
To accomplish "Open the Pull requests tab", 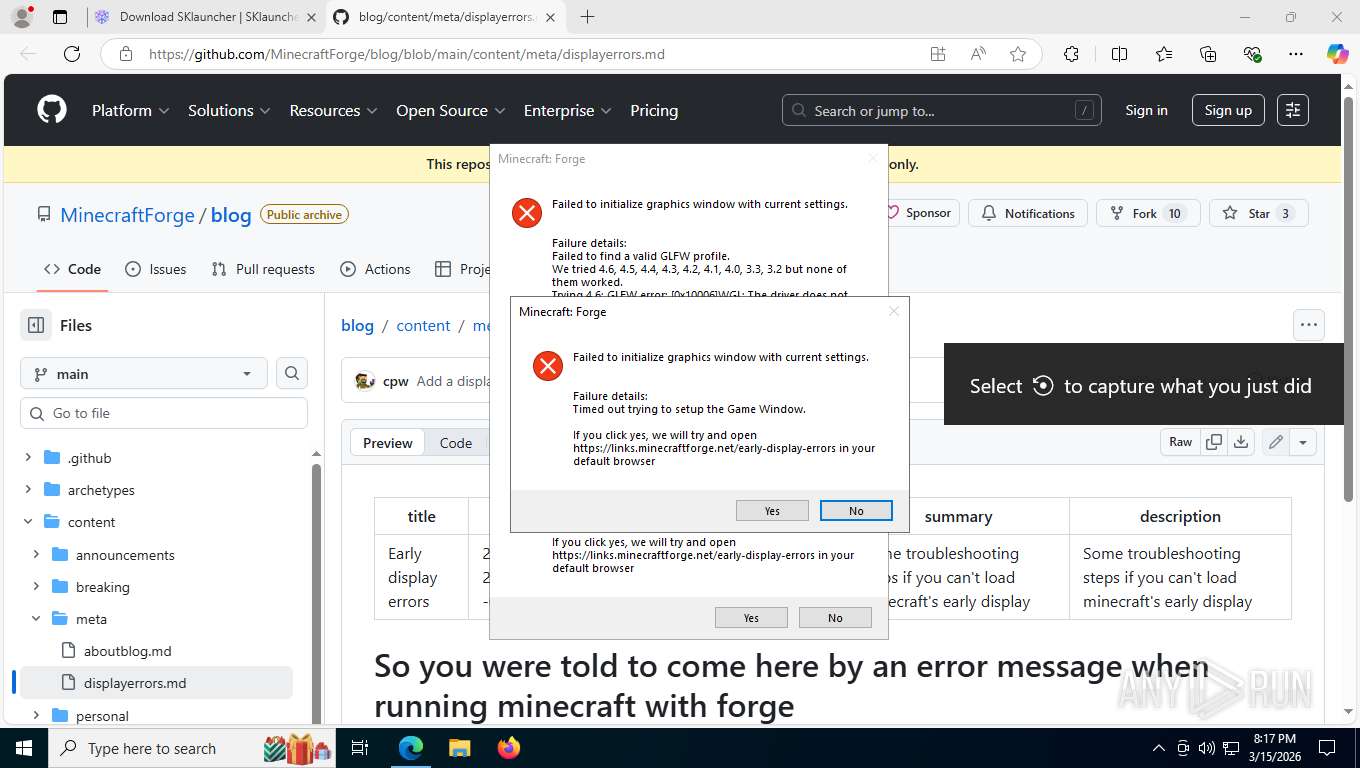I will click(263, 269).
